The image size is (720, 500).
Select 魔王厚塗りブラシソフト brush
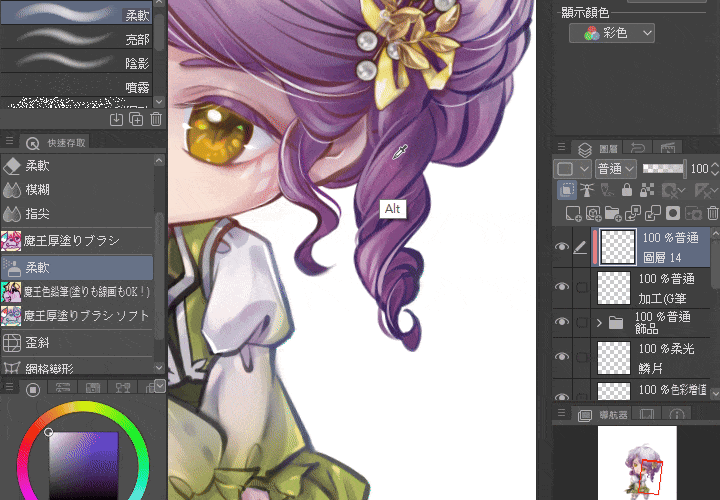pos(77,316)
